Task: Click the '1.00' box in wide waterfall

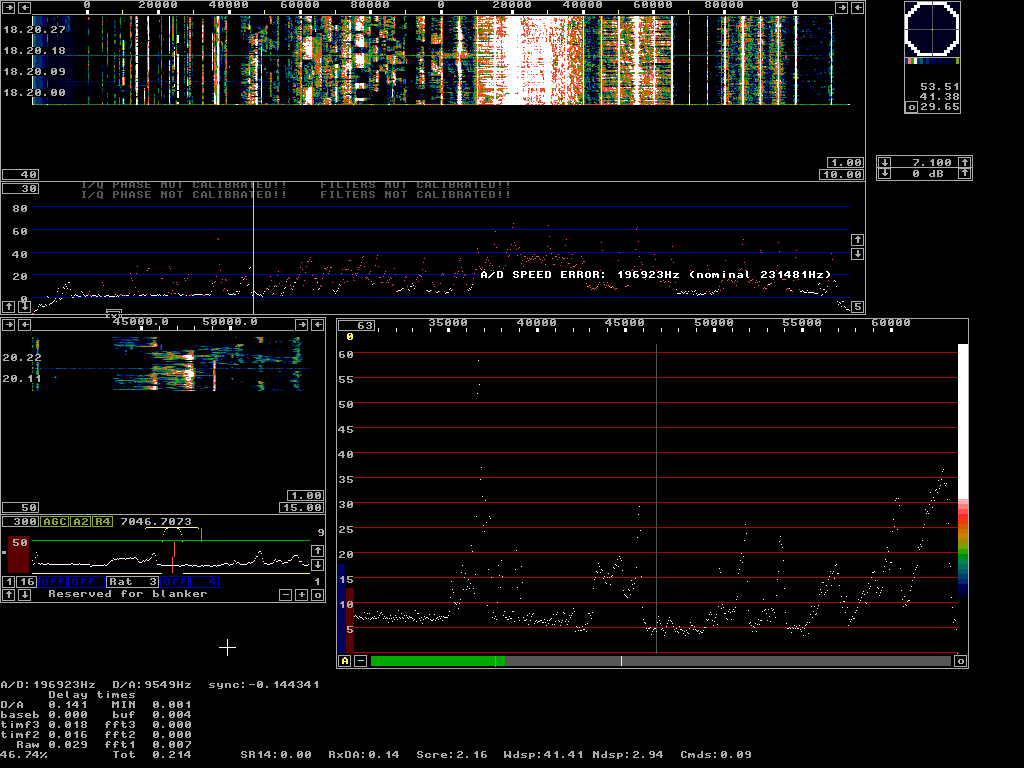Action: click(x=845, y=163)
